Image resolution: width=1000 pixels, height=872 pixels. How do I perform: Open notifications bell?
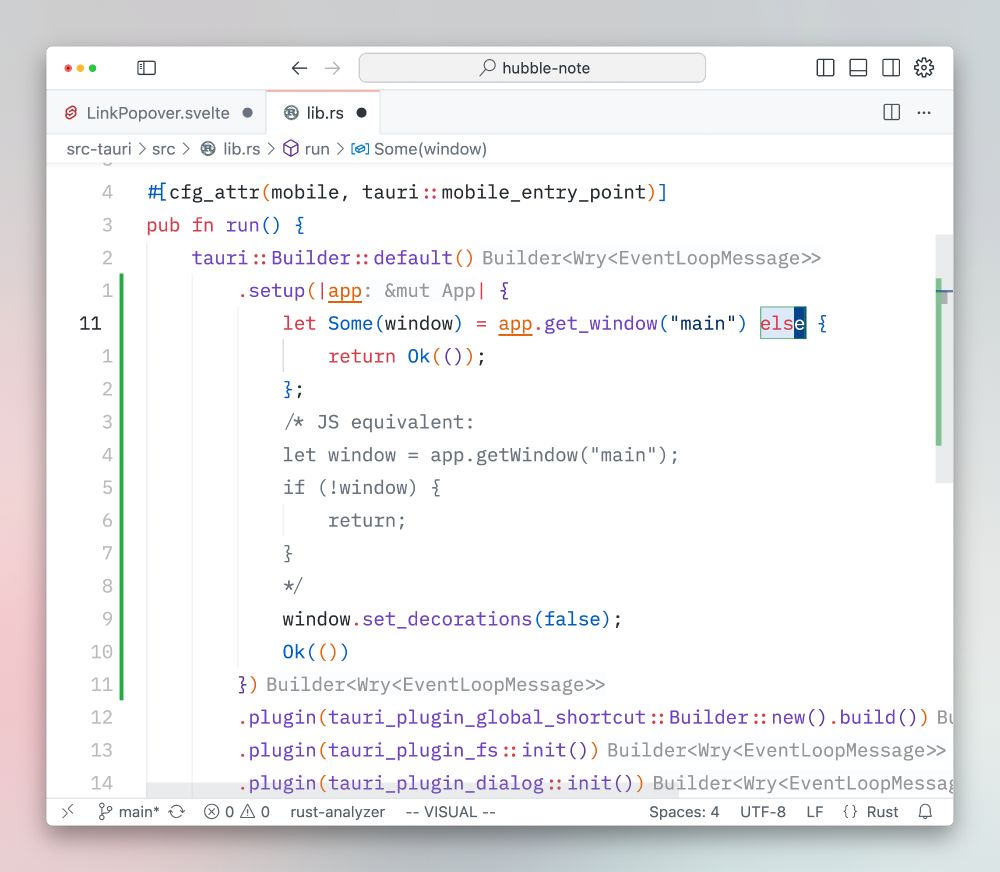(x=925, y=811)
